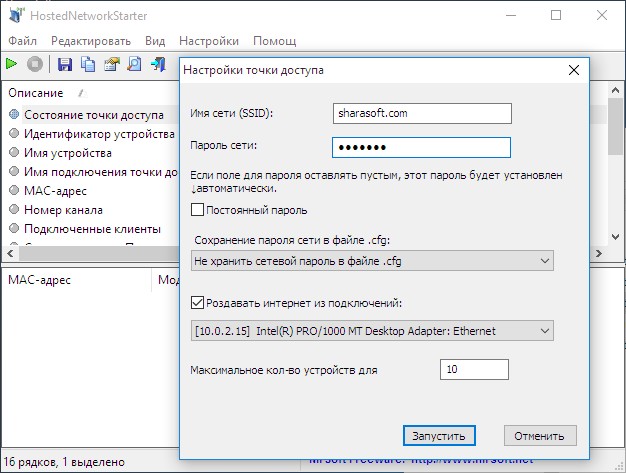
Task: Click the green Start hosted network icon
Action: coord(12,63)
